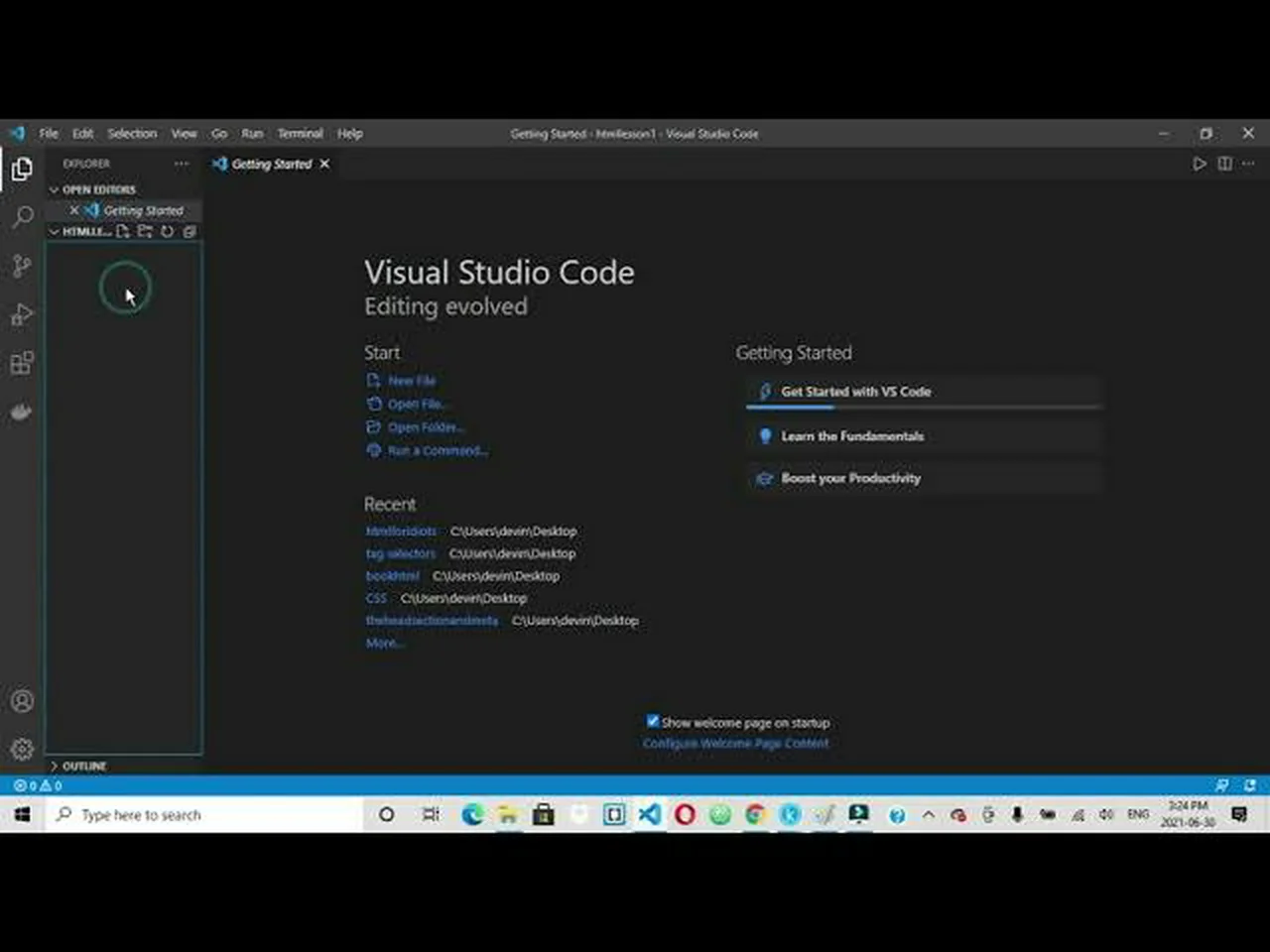
Task: Open the Go menu
Action: click(219, 133)
